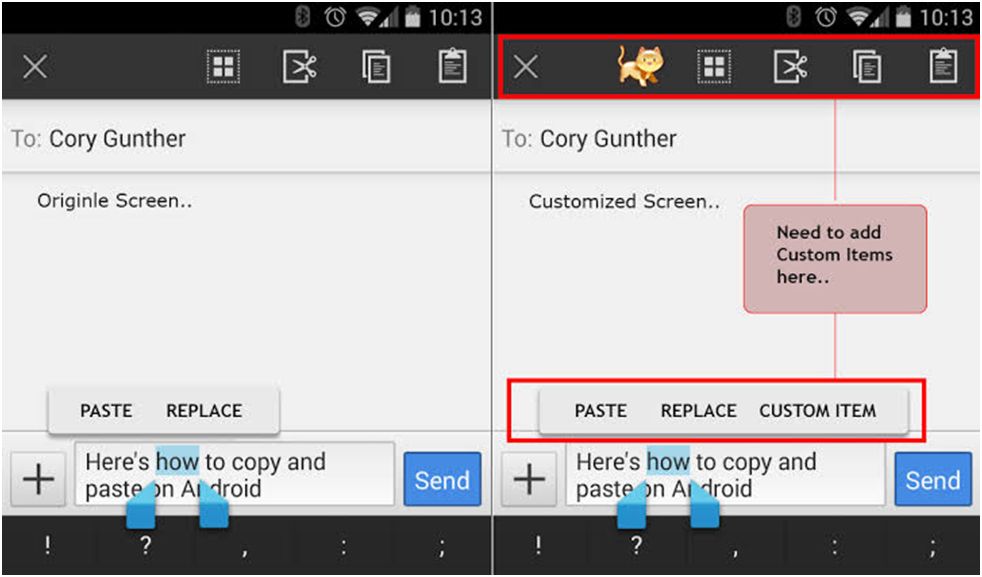
Task: Dismiss selection with X in Customized screen
Action: (x=526, y=66)
